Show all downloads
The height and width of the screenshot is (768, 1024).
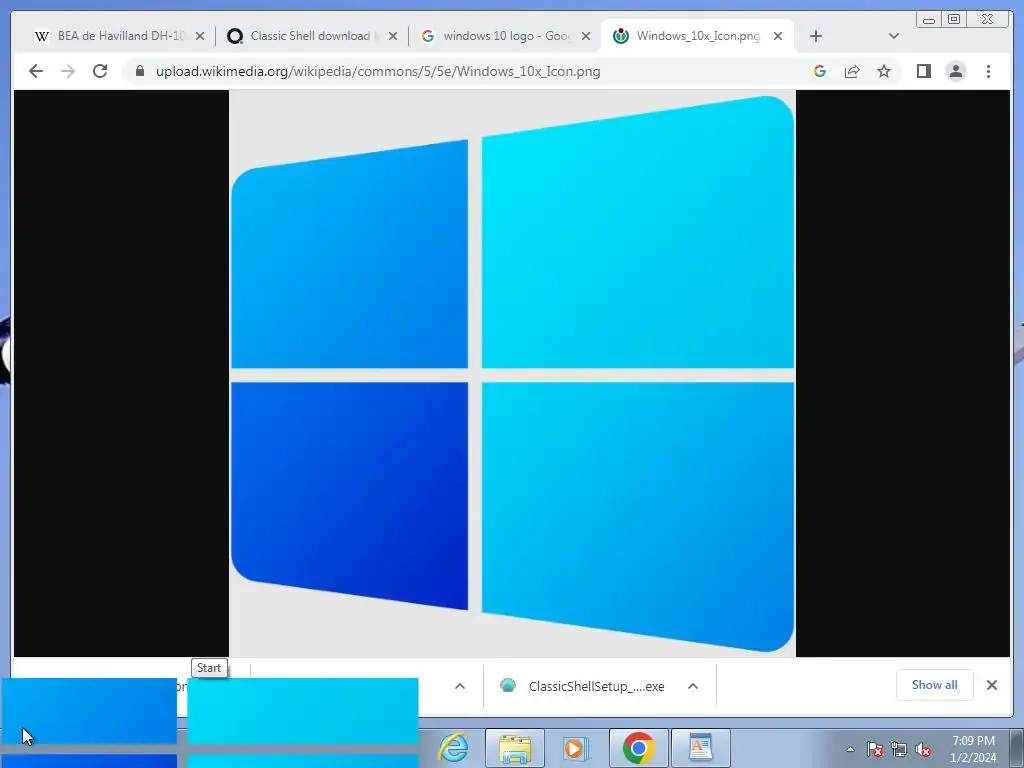935,685
